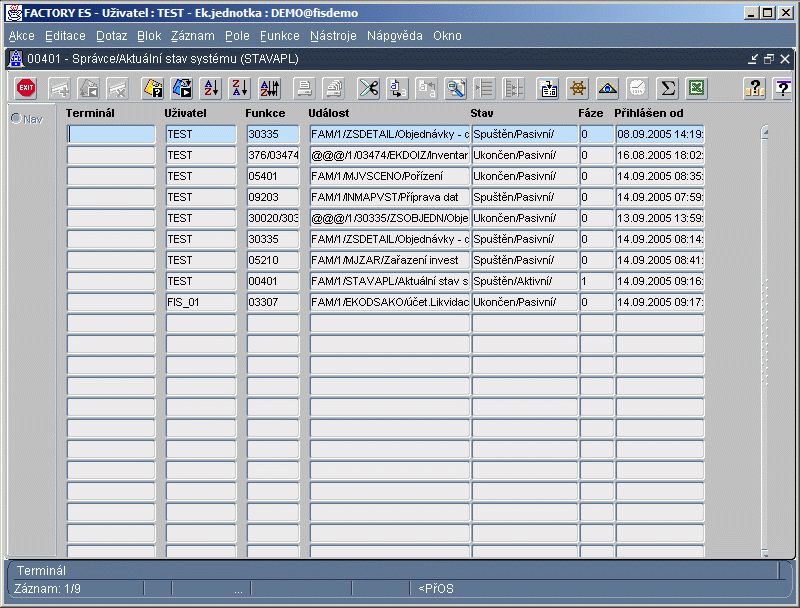
Task: Click the enter query icon with question mark
Action: [153, 88]
